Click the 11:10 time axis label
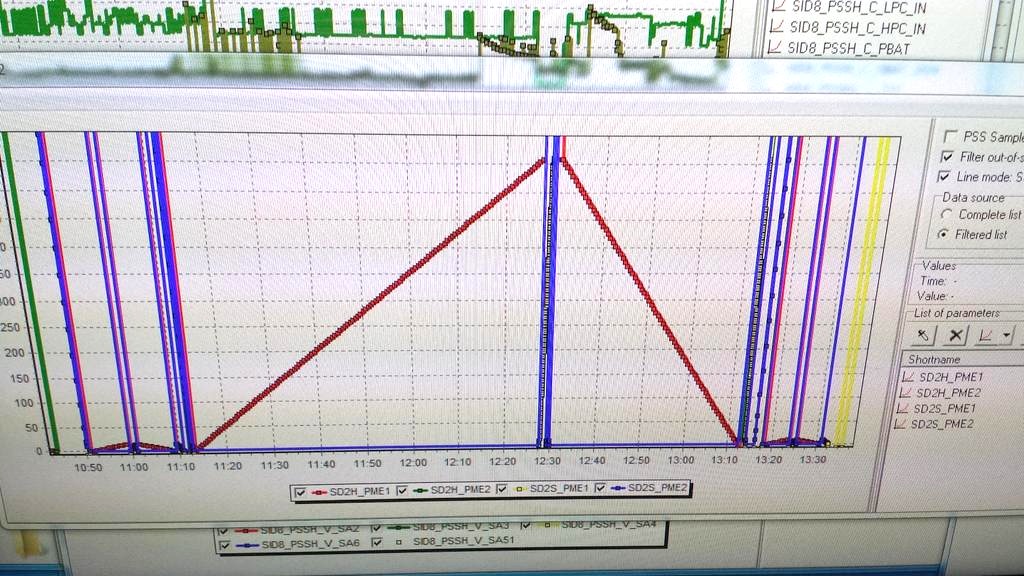This screenshot has width=1024, height=576. point(181,466)
